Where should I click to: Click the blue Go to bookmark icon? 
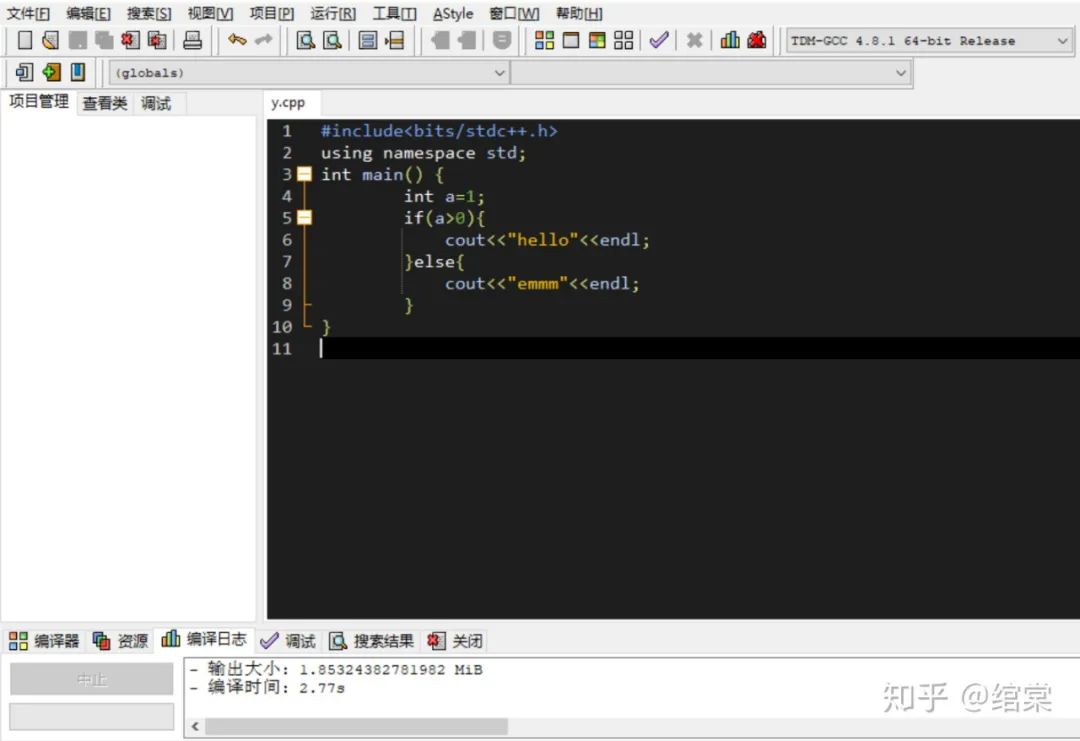pyautogui.click(x=78, y=72)
